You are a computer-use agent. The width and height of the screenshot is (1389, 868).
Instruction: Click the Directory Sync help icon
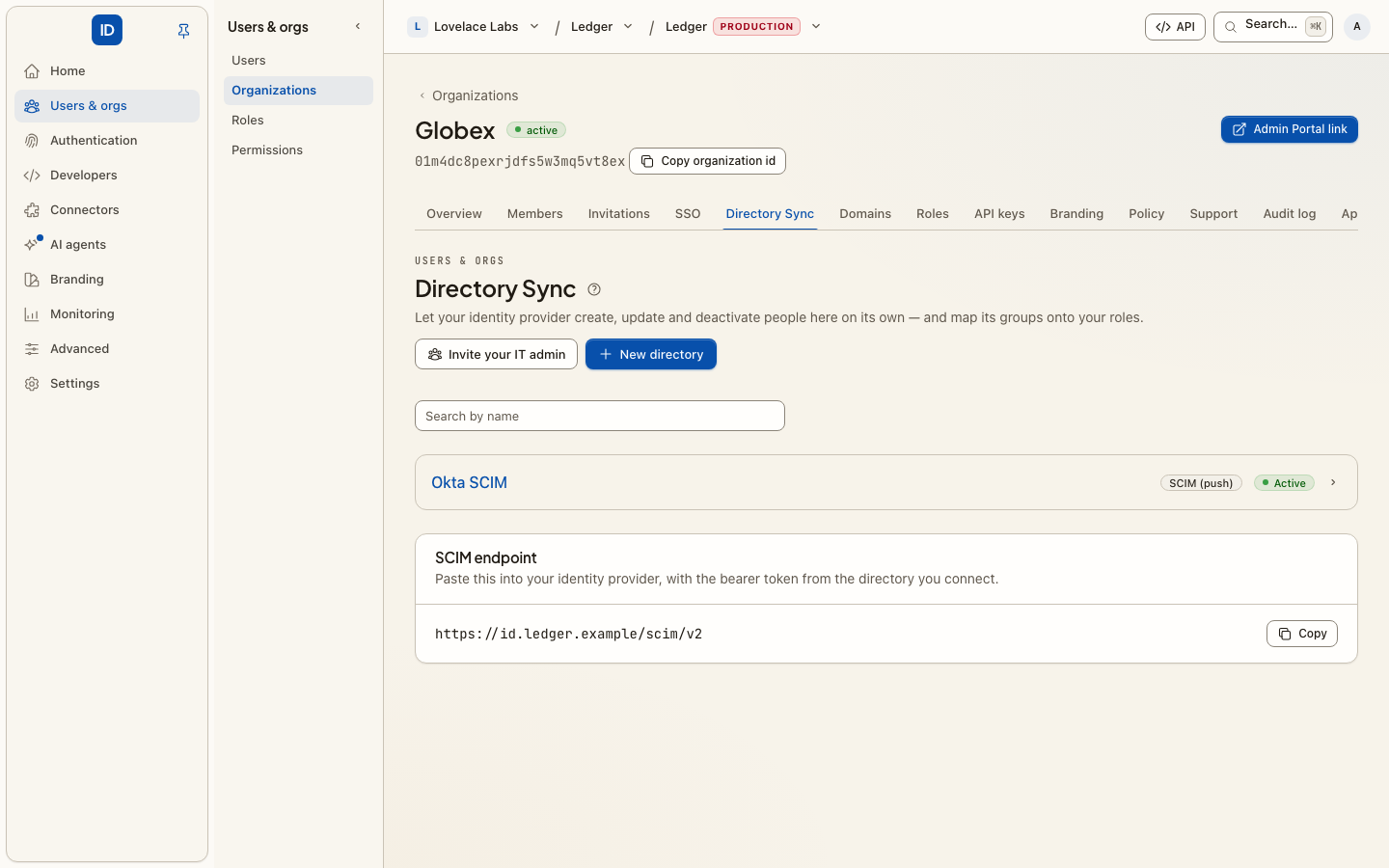point(594,289)
